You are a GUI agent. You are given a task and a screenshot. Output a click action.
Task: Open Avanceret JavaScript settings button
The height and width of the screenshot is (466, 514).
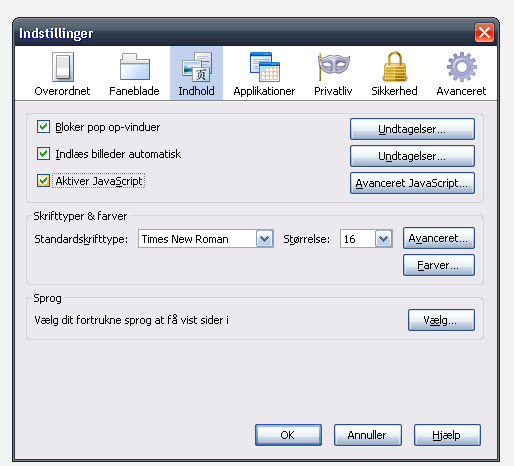point(412,183)
